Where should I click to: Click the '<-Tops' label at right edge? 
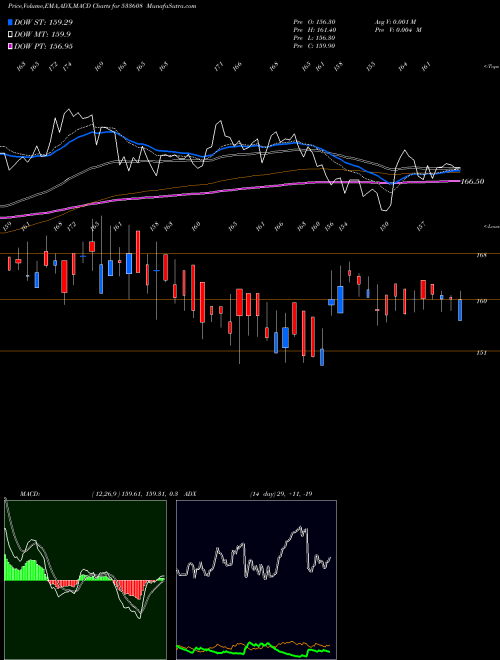pyautogui.click(x=492, y=67)
